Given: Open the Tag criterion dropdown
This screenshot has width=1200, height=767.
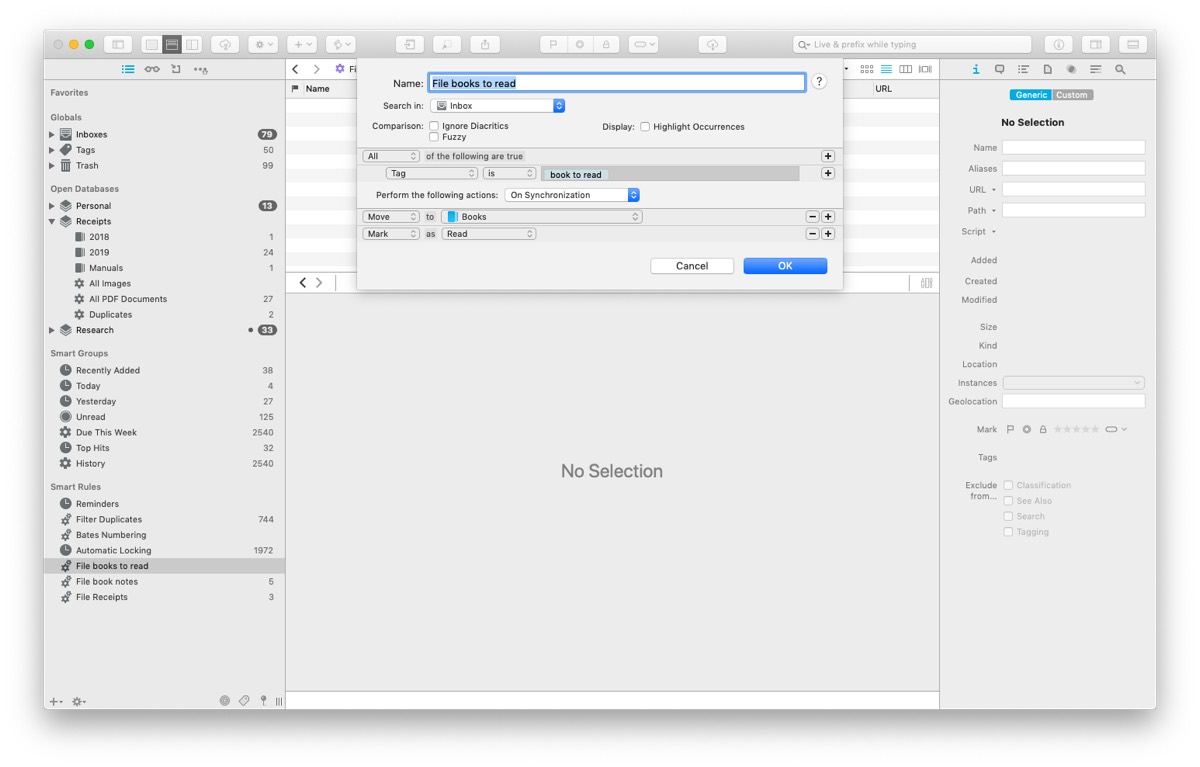Looking at the screenshot, I should pos(432,173).
